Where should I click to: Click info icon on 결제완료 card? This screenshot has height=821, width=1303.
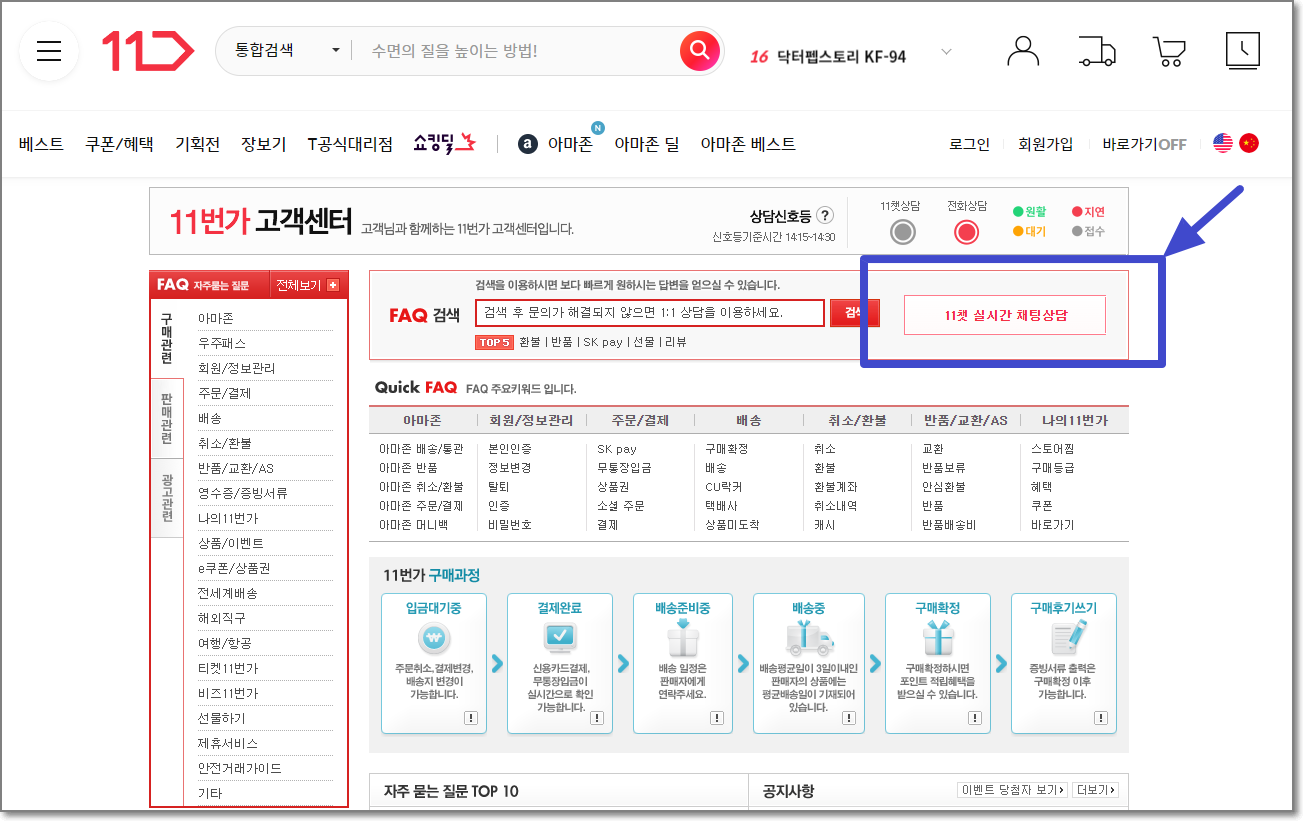click(597, 718)
